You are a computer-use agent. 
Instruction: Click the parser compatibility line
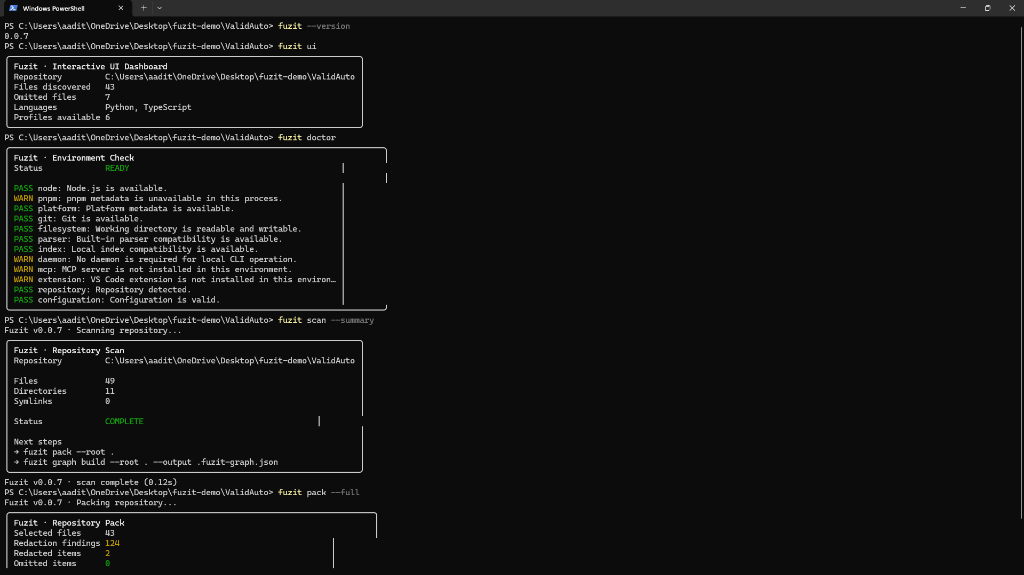[x=148, y=239]
